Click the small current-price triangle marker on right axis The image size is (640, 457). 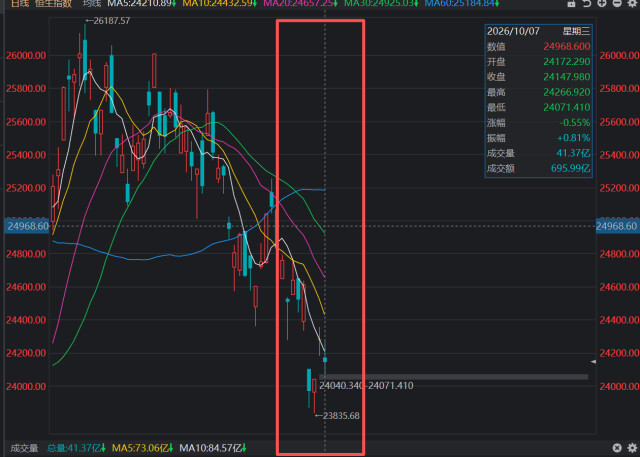click(593, 362)
